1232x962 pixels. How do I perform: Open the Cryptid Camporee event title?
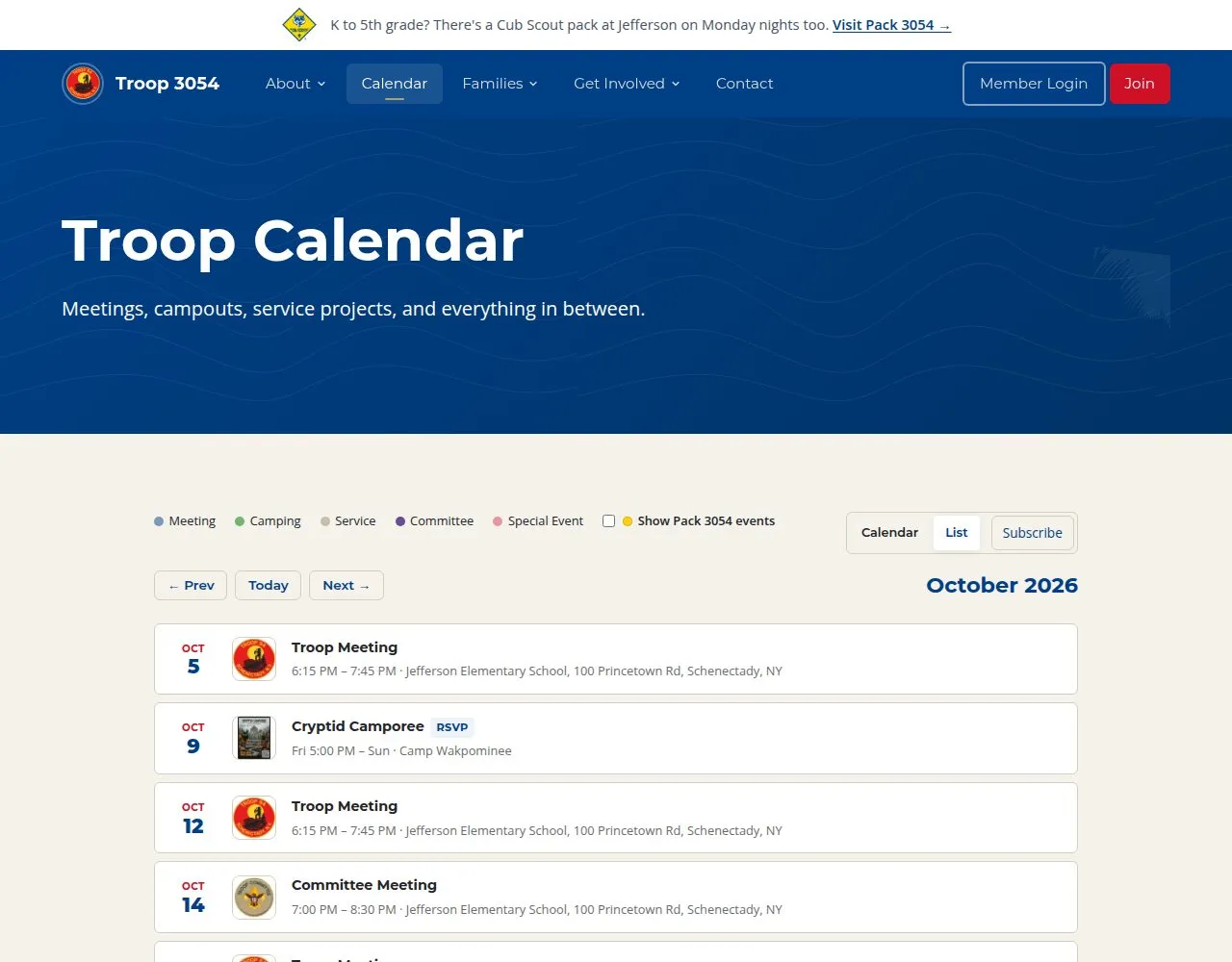358,726
